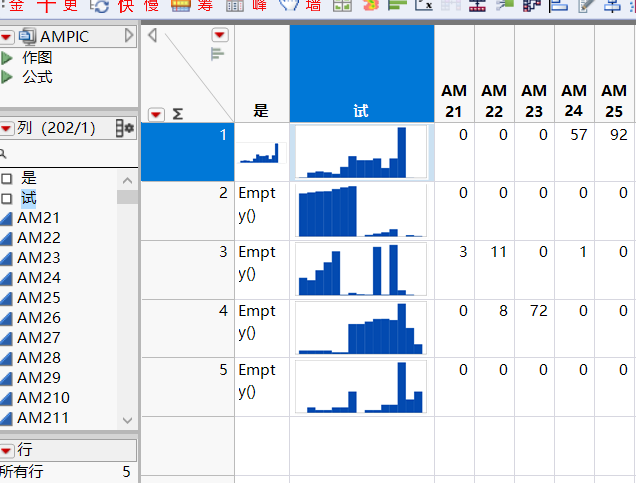The height and width of the screenshot is (483, 636).
Task: Select row number 4
Action: (x=187, y=329)
